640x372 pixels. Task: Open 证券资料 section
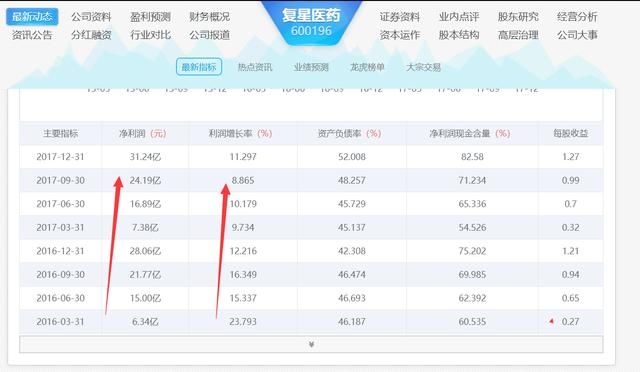(400, 17)
